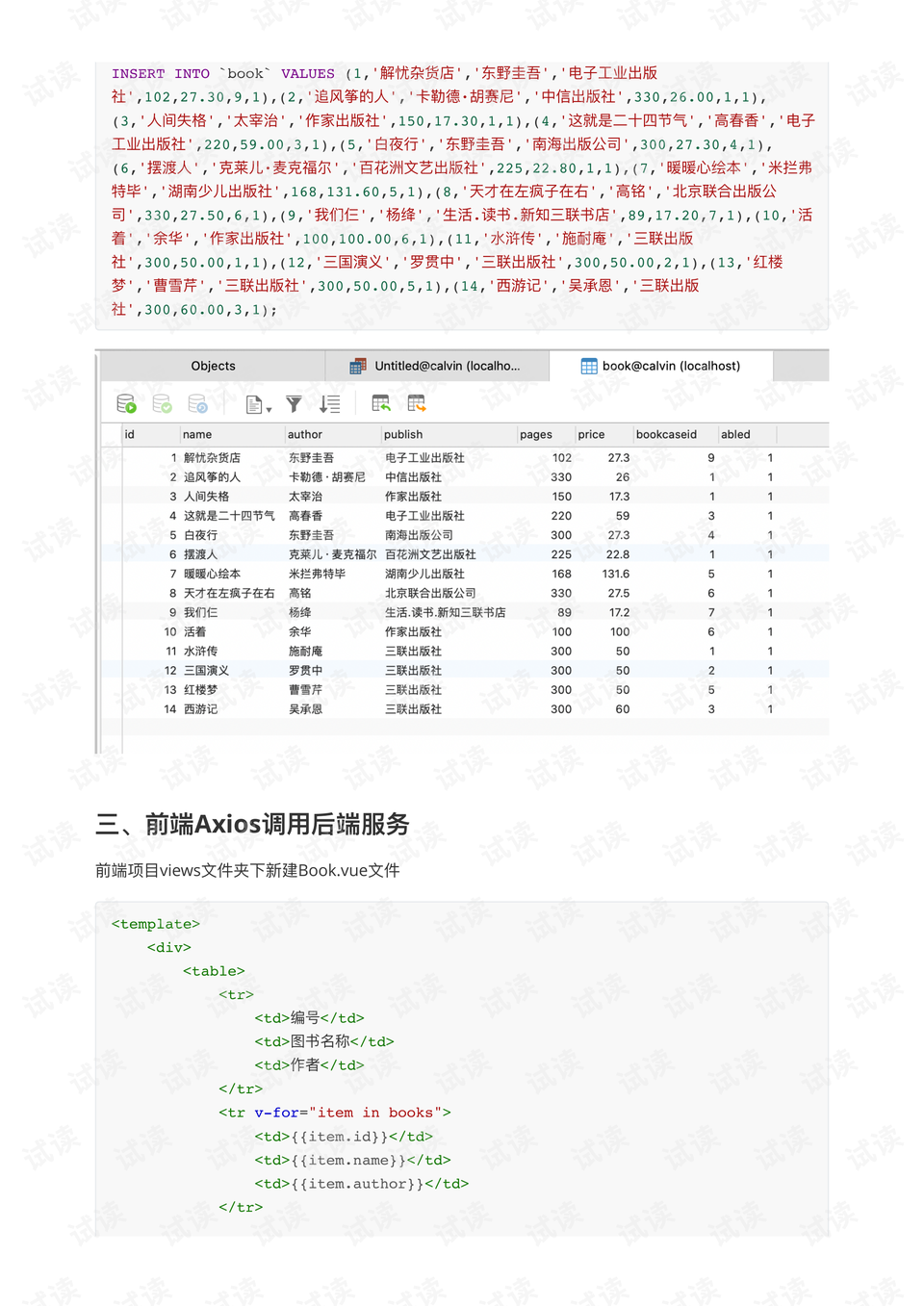Select the 暖暖心绘本 name cell
Screen dimensions: 924x1306
coord(212,574)
